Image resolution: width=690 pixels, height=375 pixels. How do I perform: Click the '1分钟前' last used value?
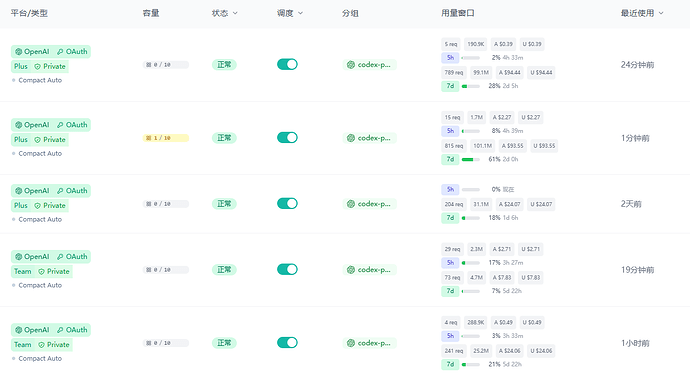(635, 138)
